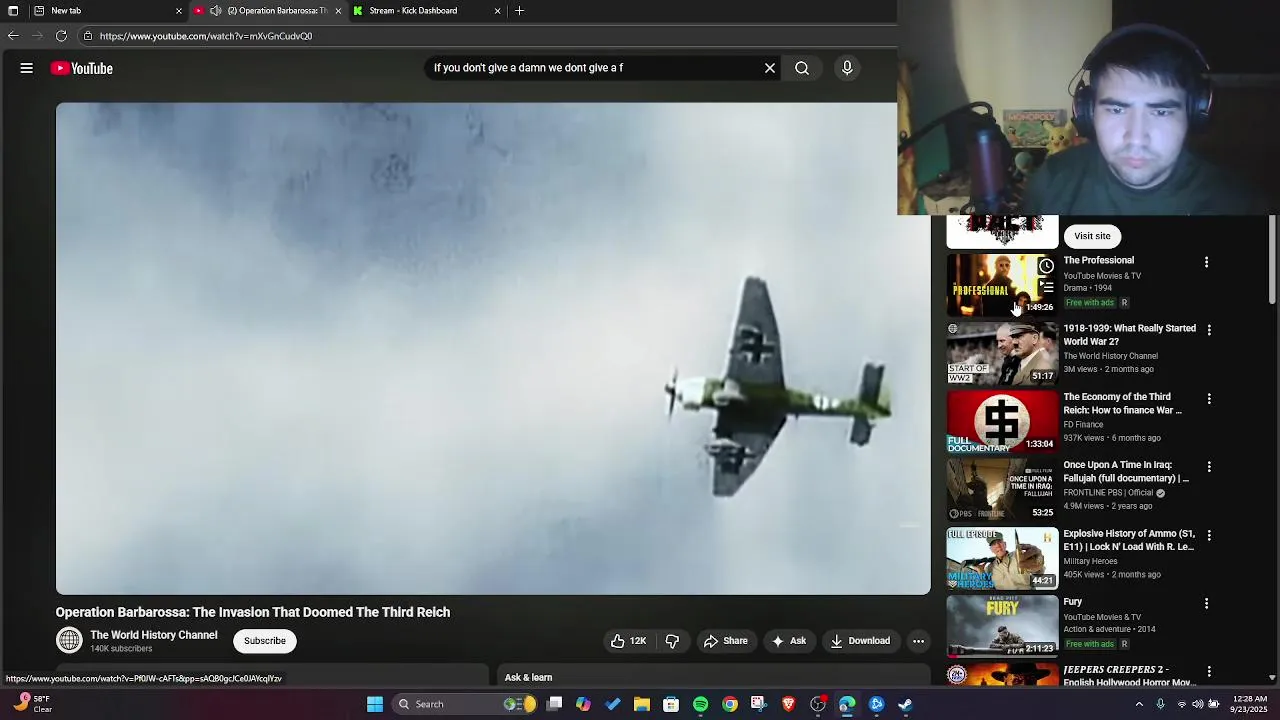Open options for Jeepers Creepers 2 video
The width and height of the screenshot is (1280, 720).
pyautogui.click(x=1209, y=672)
